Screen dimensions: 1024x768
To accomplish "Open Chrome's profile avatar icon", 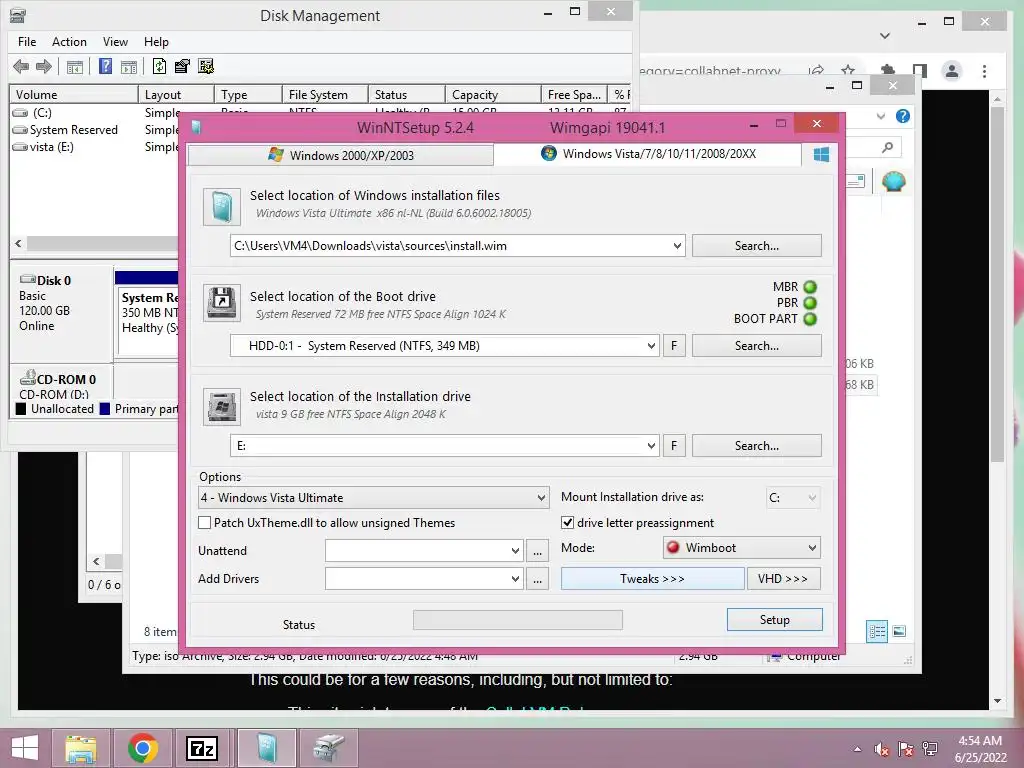I will tap(952, 71).
